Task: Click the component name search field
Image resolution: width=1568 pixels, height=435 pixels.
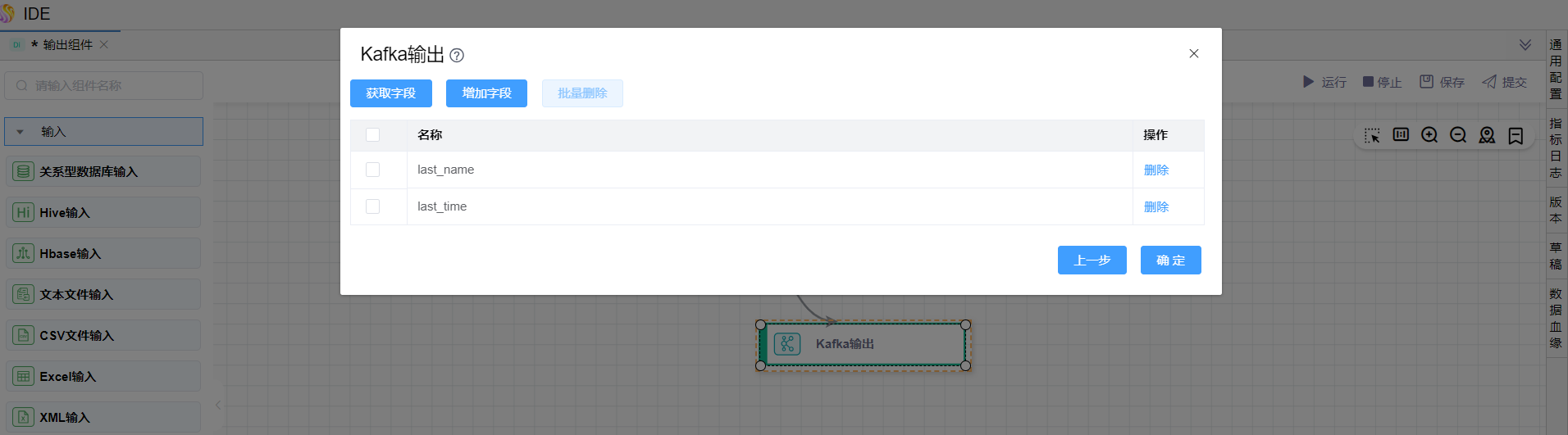Action: point(103,86)
